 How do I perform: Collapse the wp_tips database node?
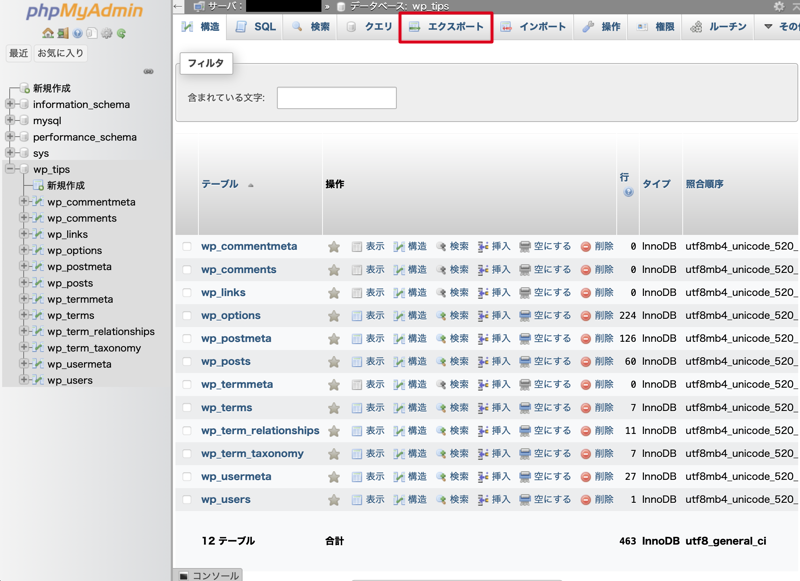[x=10, y=169]
